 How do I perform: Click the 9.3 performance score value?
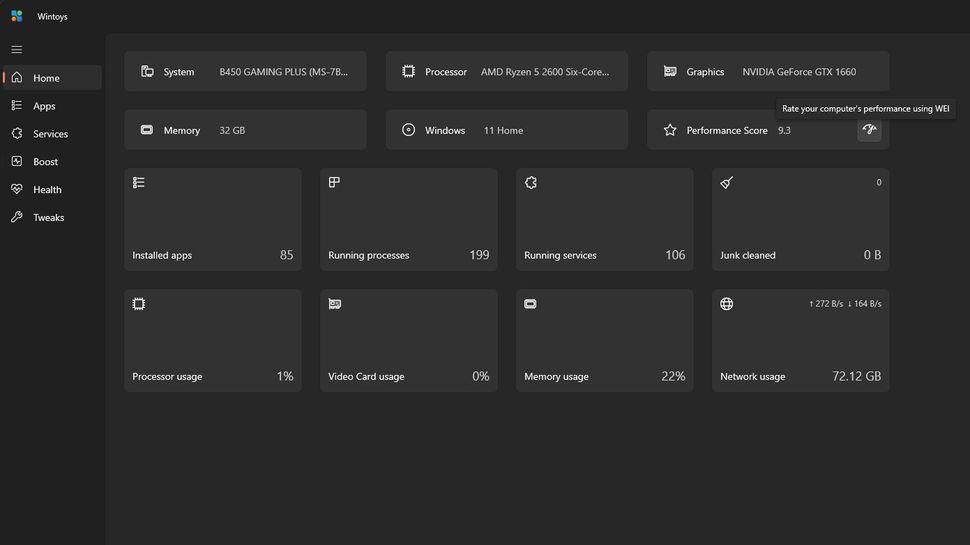[784, 131]
